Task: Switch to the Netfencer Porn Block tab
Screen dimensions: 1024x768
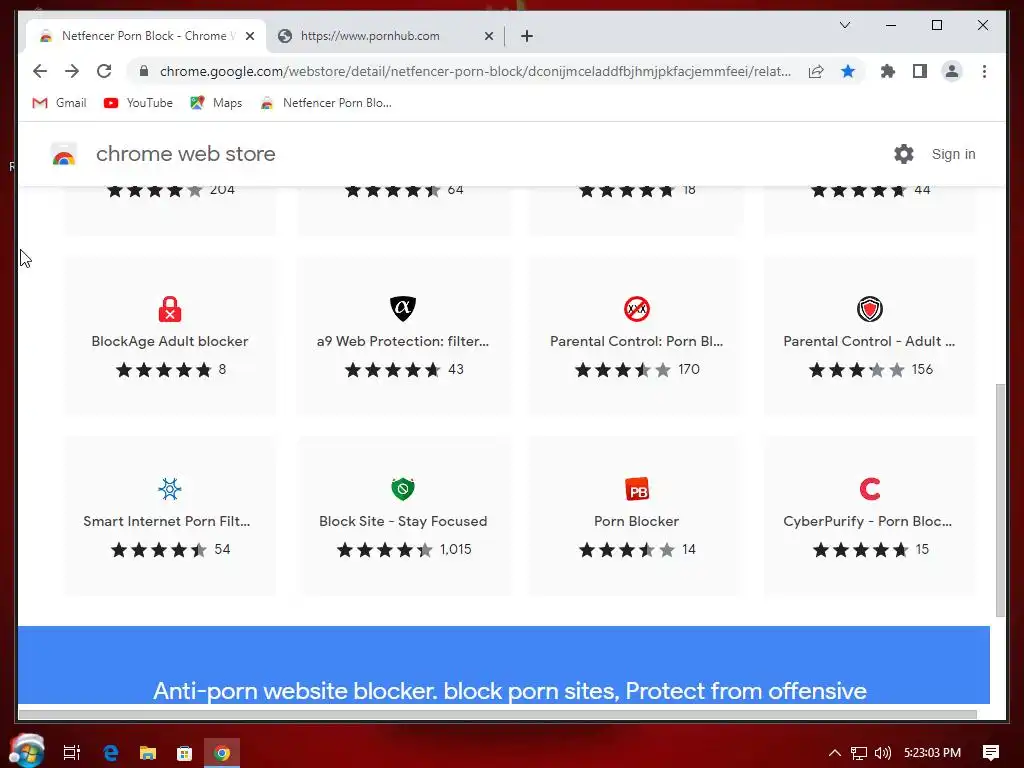Action: (x=146, y=36)
